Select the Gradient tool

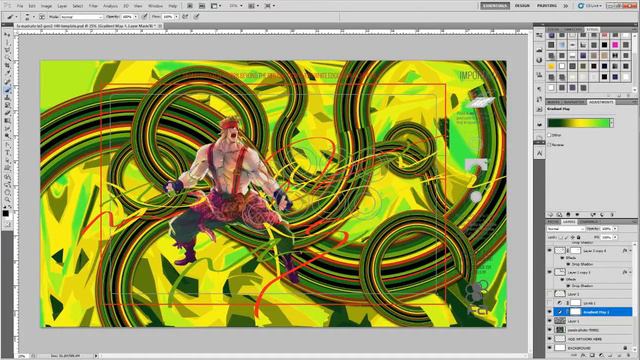(x=7, y=120)
